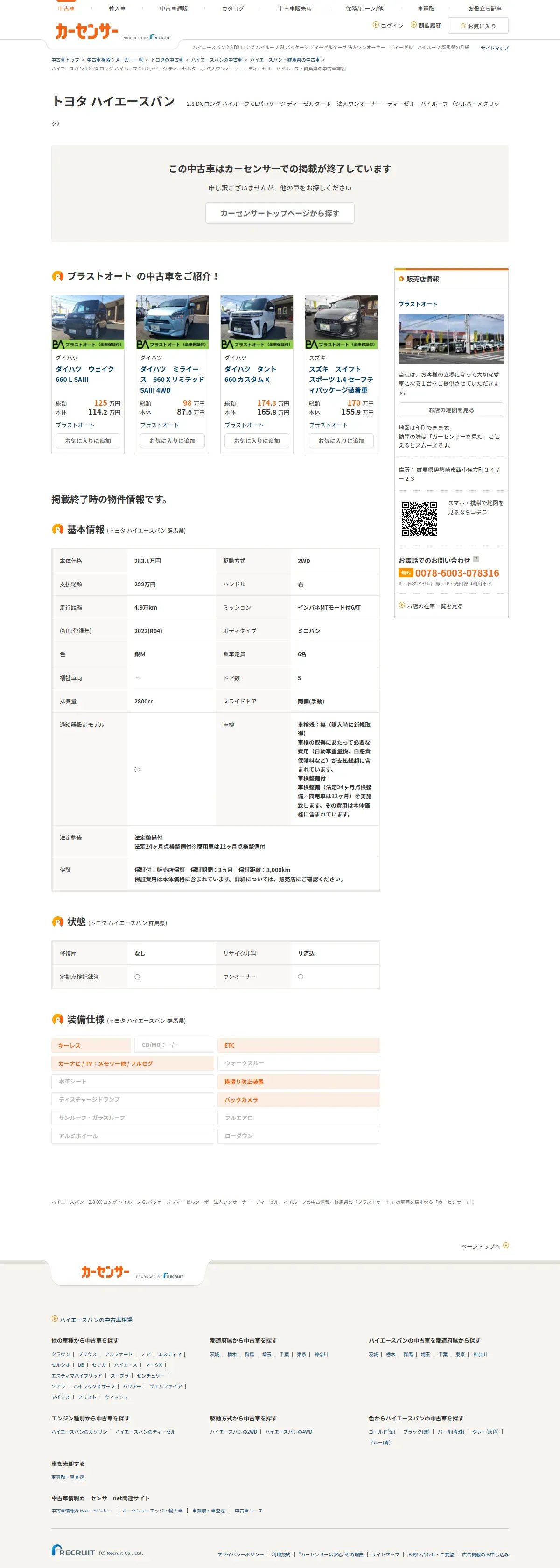Image resolution: width=560 pixels, height=1568 pixels.
Task: Click the カーセンサー logo in the footer
Action: coord(105,1272)
